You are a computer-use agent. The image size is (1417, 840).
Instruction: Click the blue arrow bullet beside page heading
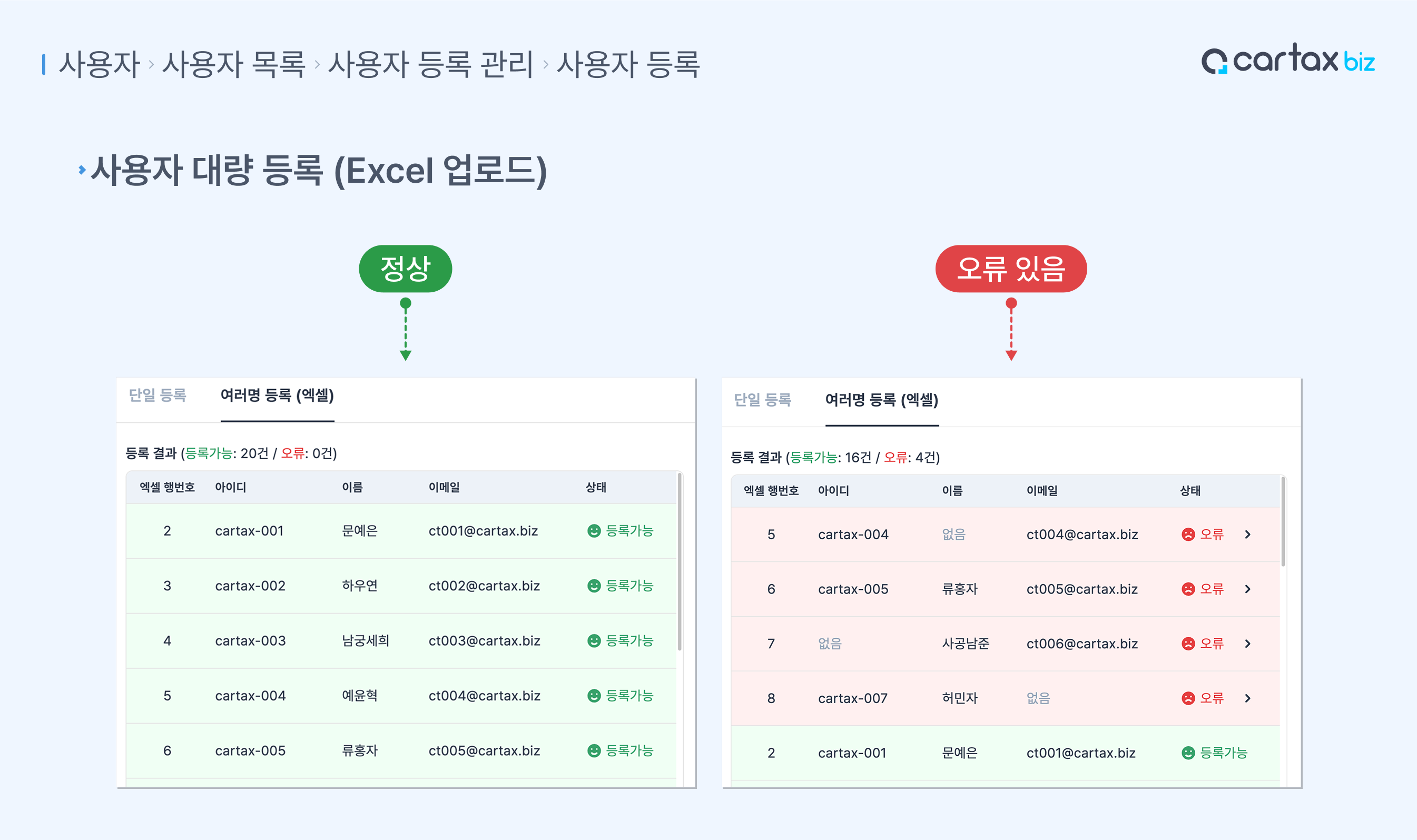[82, 170]
